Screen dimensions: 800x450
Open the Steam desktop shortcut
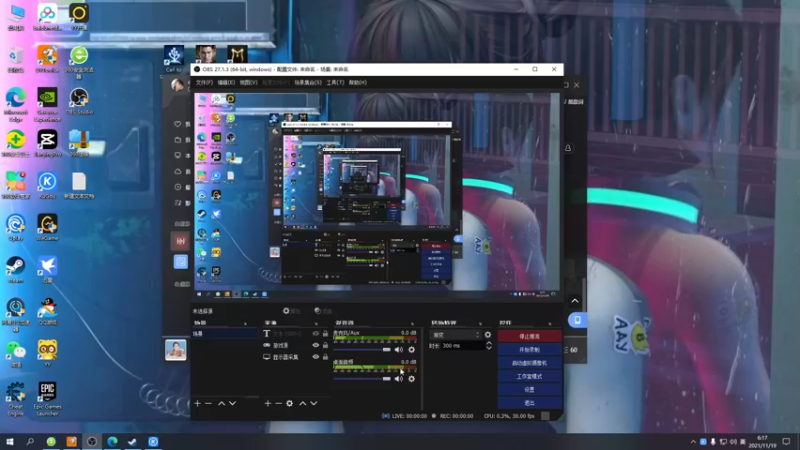[15, 269]
